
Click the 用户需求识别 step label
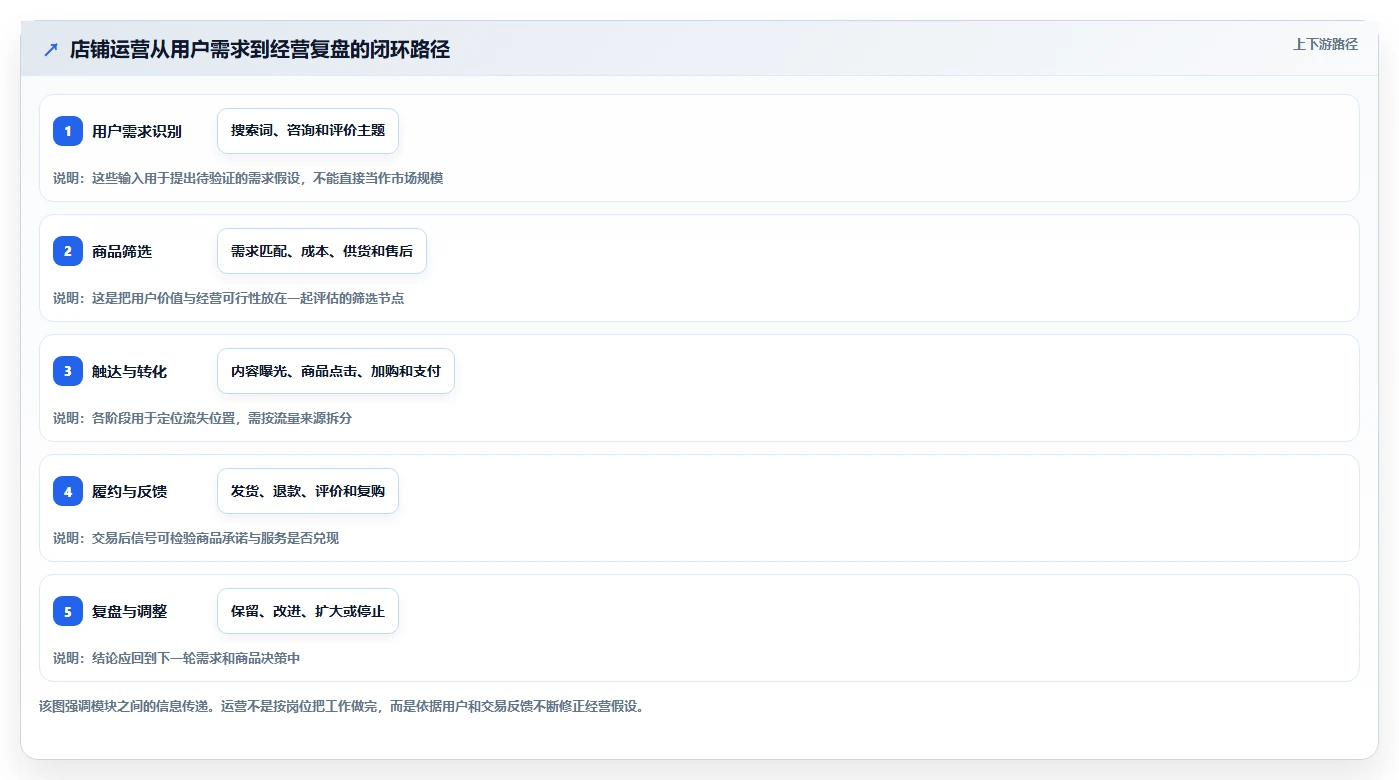click(x=137, y=131)
